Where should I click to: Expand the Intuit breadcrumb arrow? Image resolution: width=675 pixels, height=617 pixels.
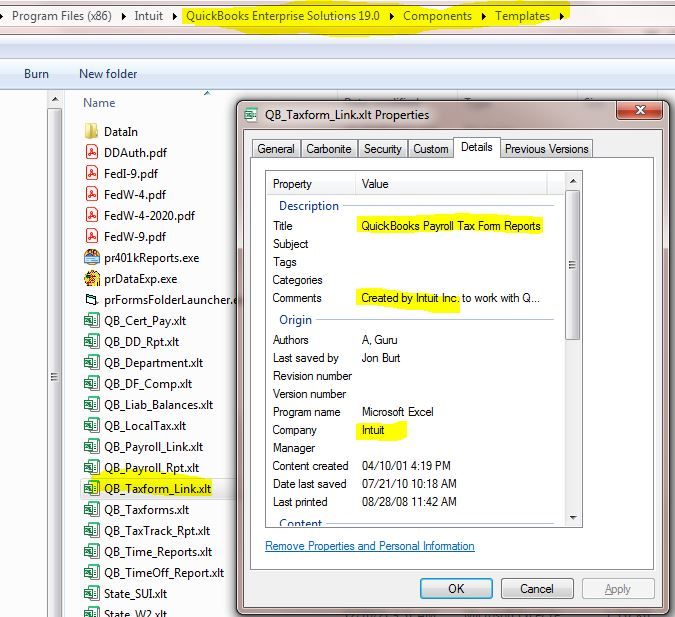pos(174,16)
